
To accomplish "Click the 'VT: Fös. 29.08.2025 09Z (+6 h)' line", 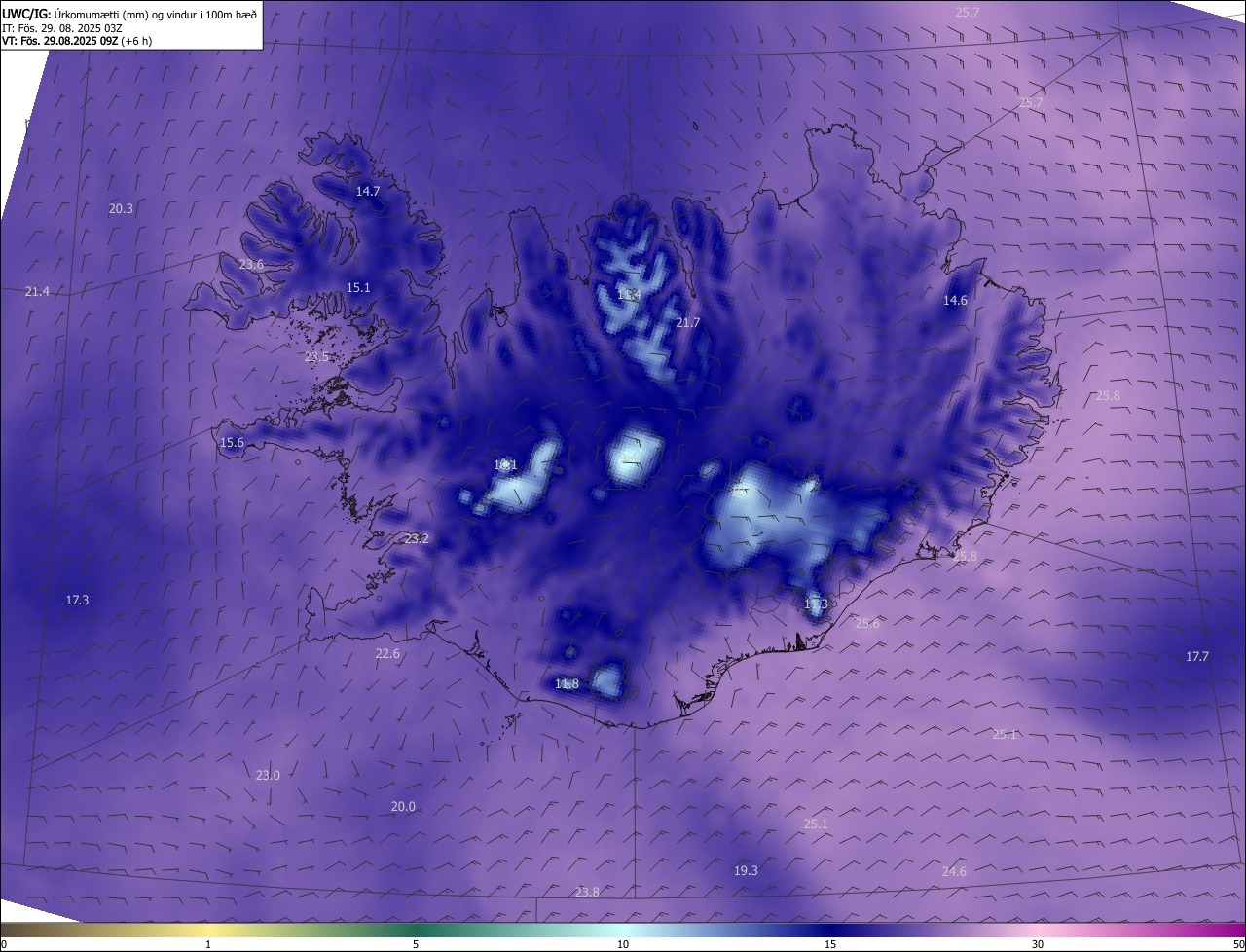I will coord(77,41).
